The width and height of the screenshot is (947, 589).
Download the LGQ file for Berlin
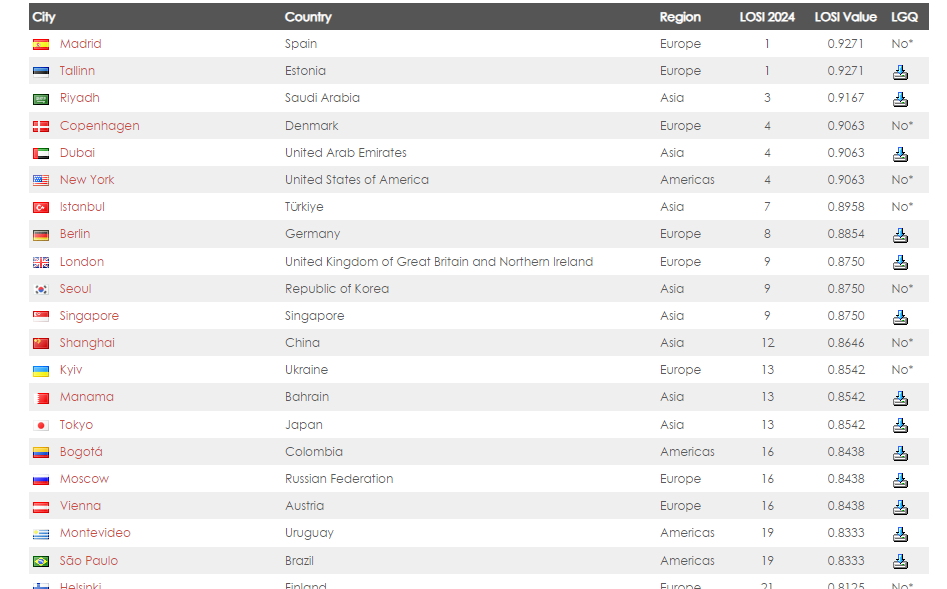tap(900, 235)
